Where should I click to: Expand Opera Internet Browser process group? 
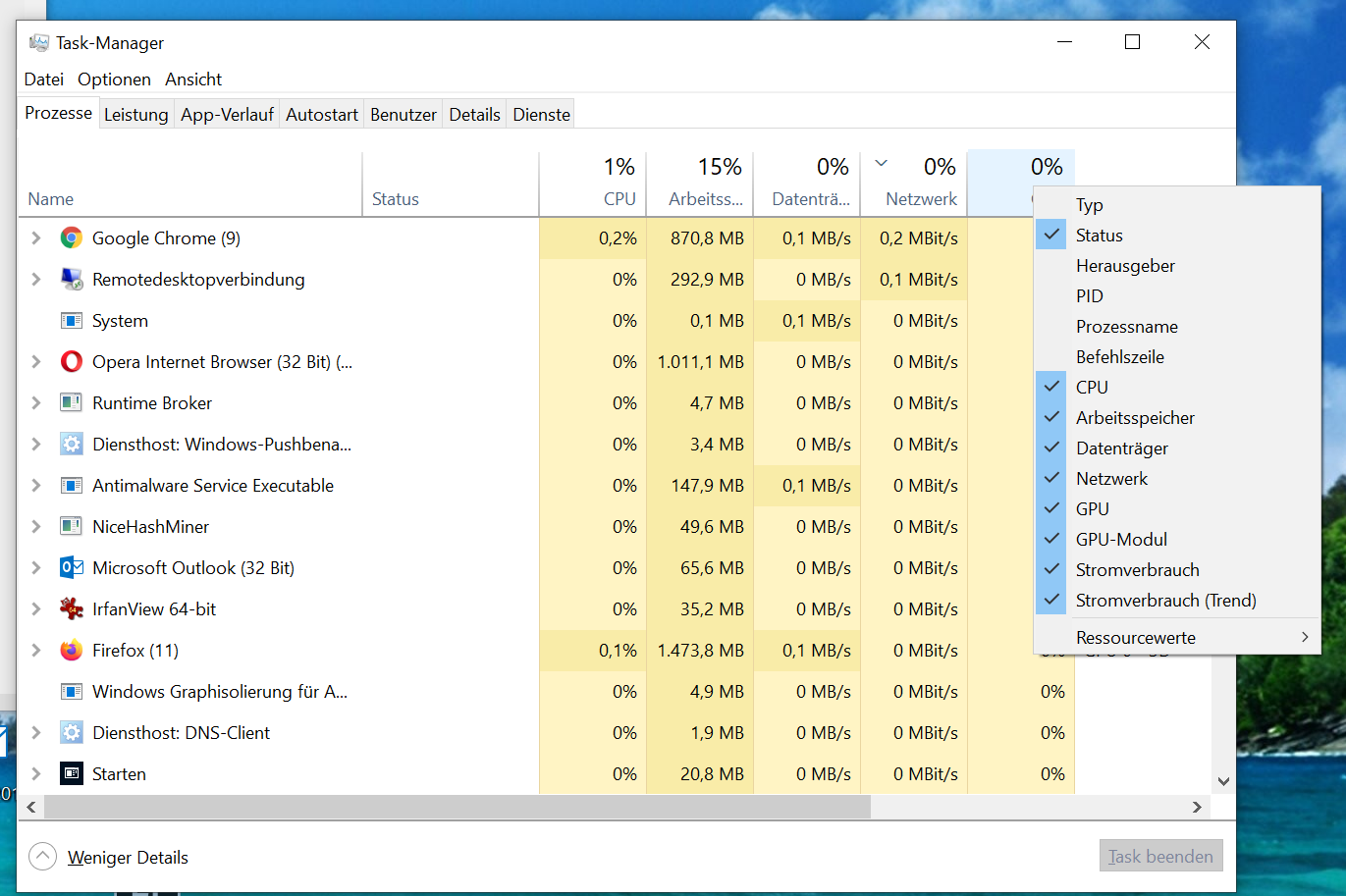(36, 362)
